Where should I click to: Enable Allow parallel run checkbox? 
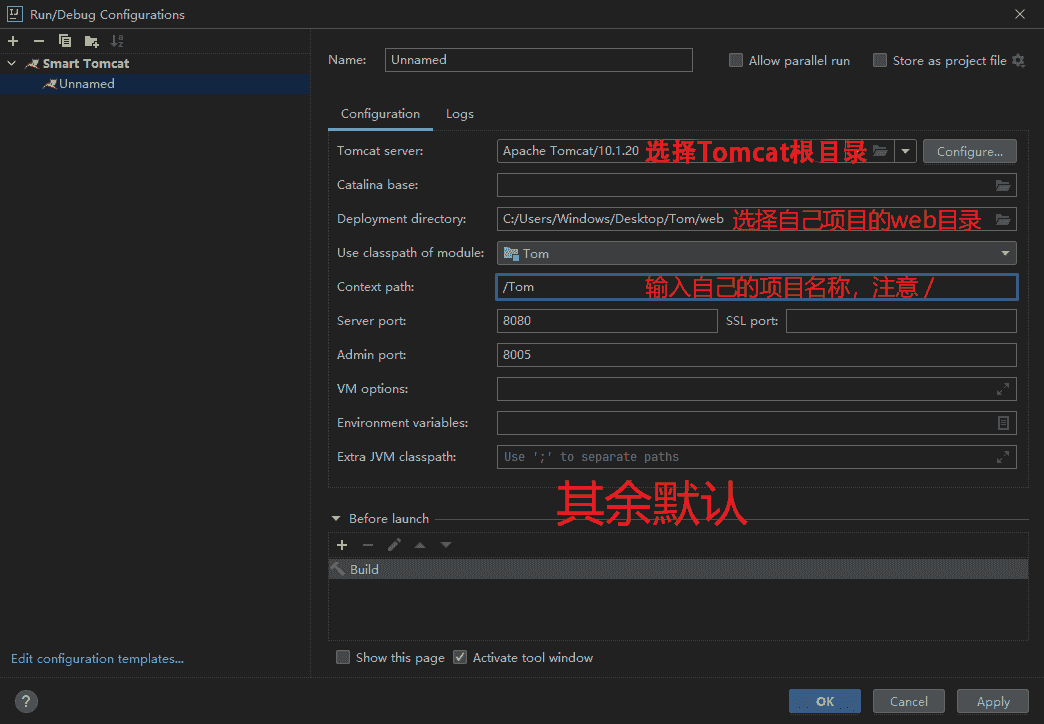736,60
